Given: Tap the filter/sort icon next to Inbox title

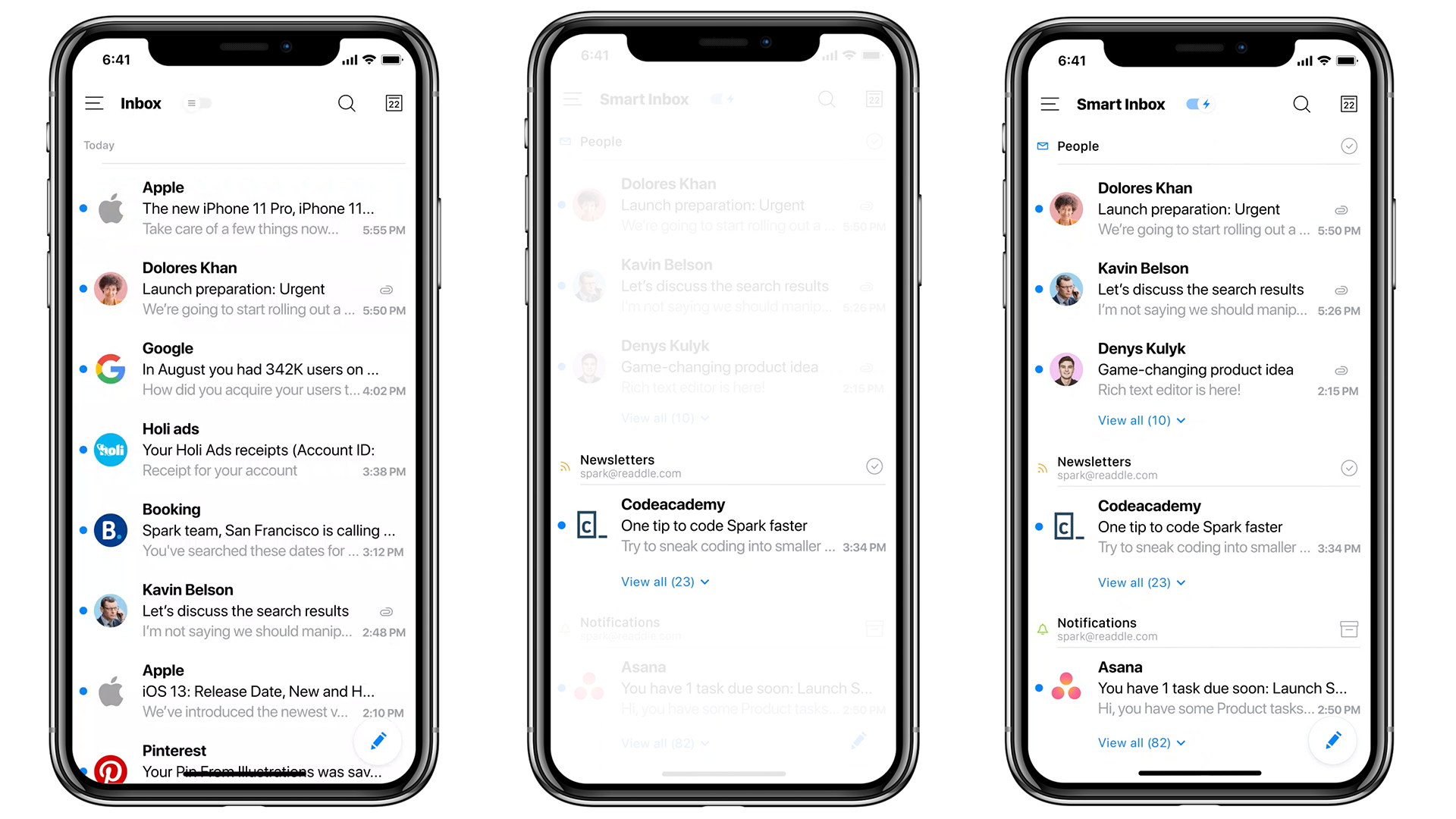Looking at the screenshot, I should coord(198,103).
